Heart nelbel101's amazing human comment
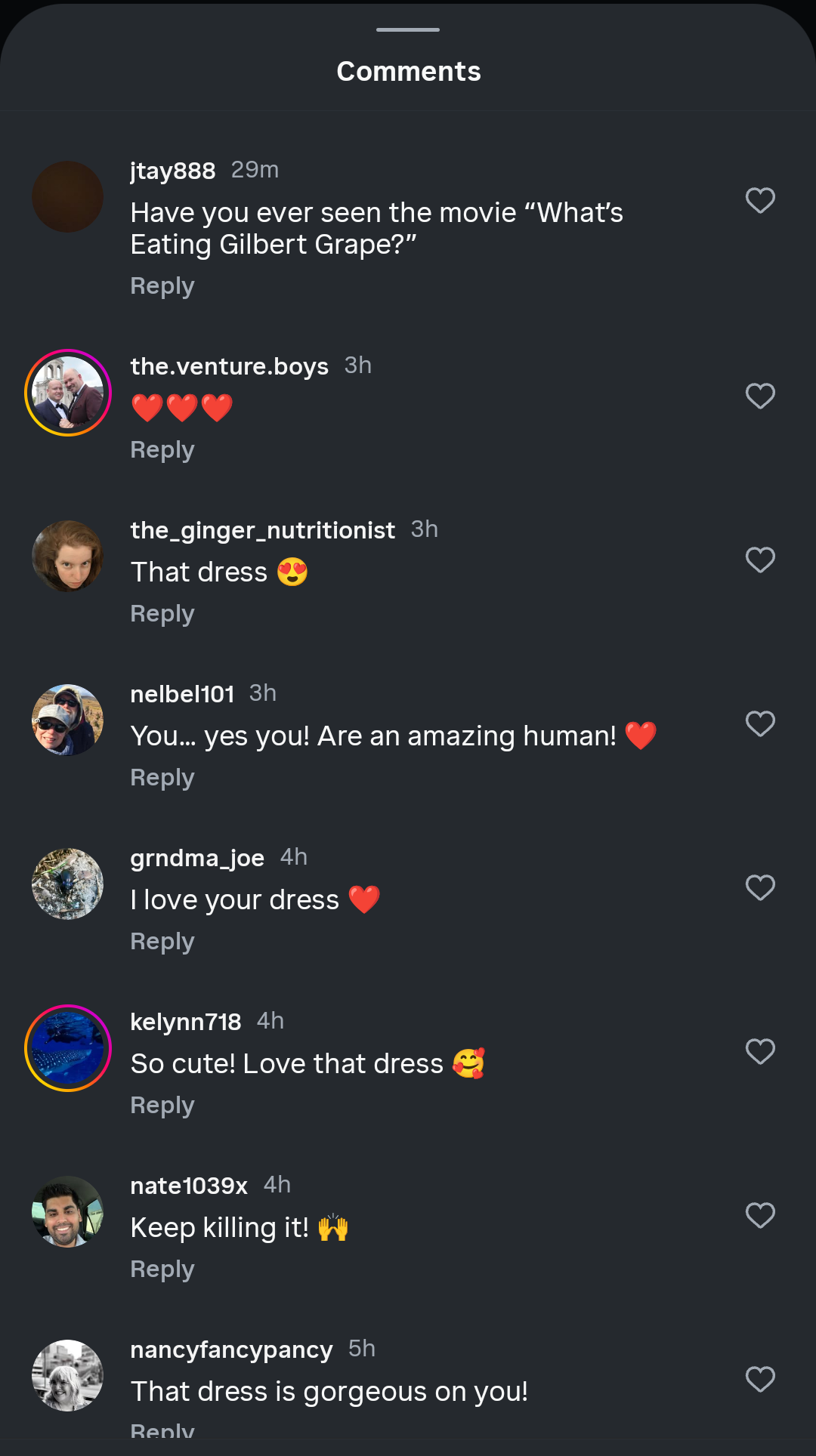 760,723
